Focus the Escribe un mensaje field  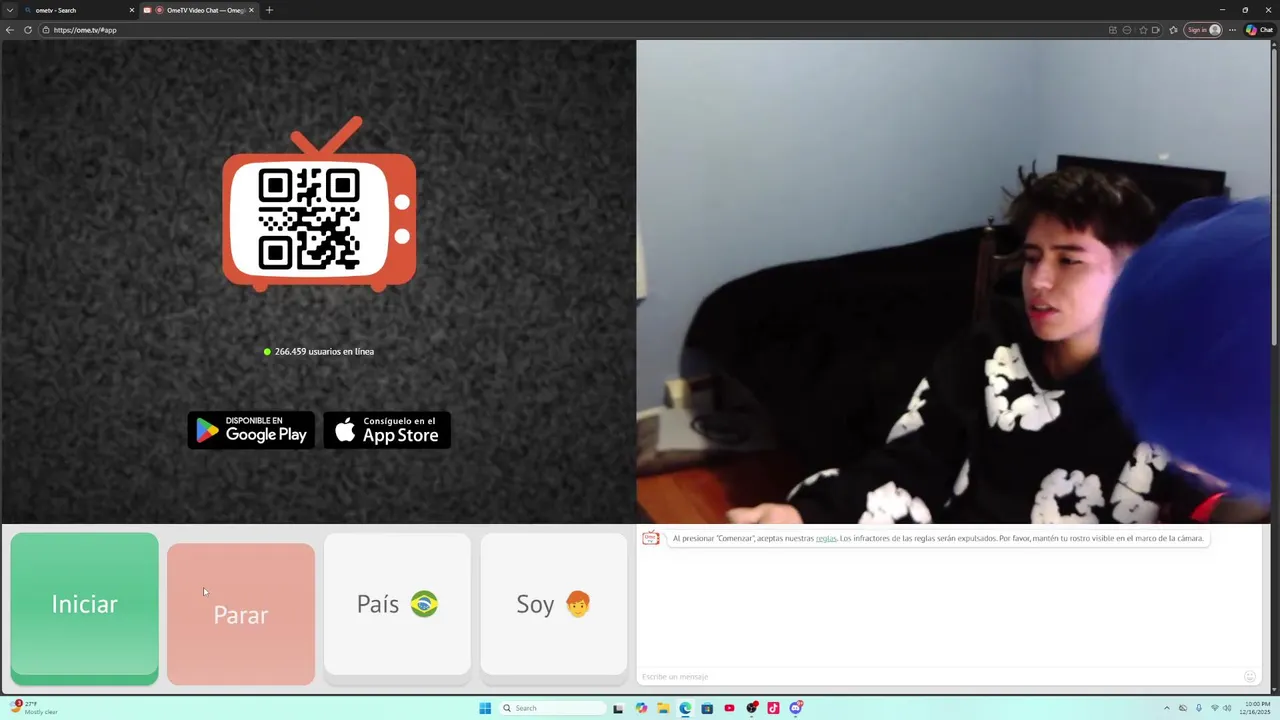(940, 677)
